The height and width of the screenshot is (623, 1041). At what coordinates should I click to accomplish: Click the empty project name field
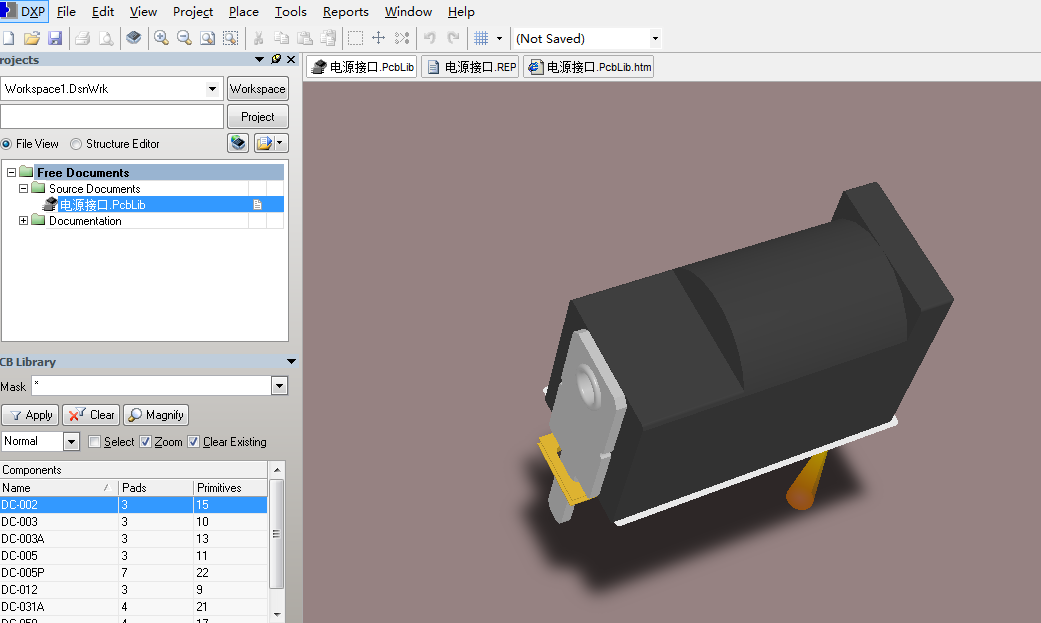click(x=112, y=117)
